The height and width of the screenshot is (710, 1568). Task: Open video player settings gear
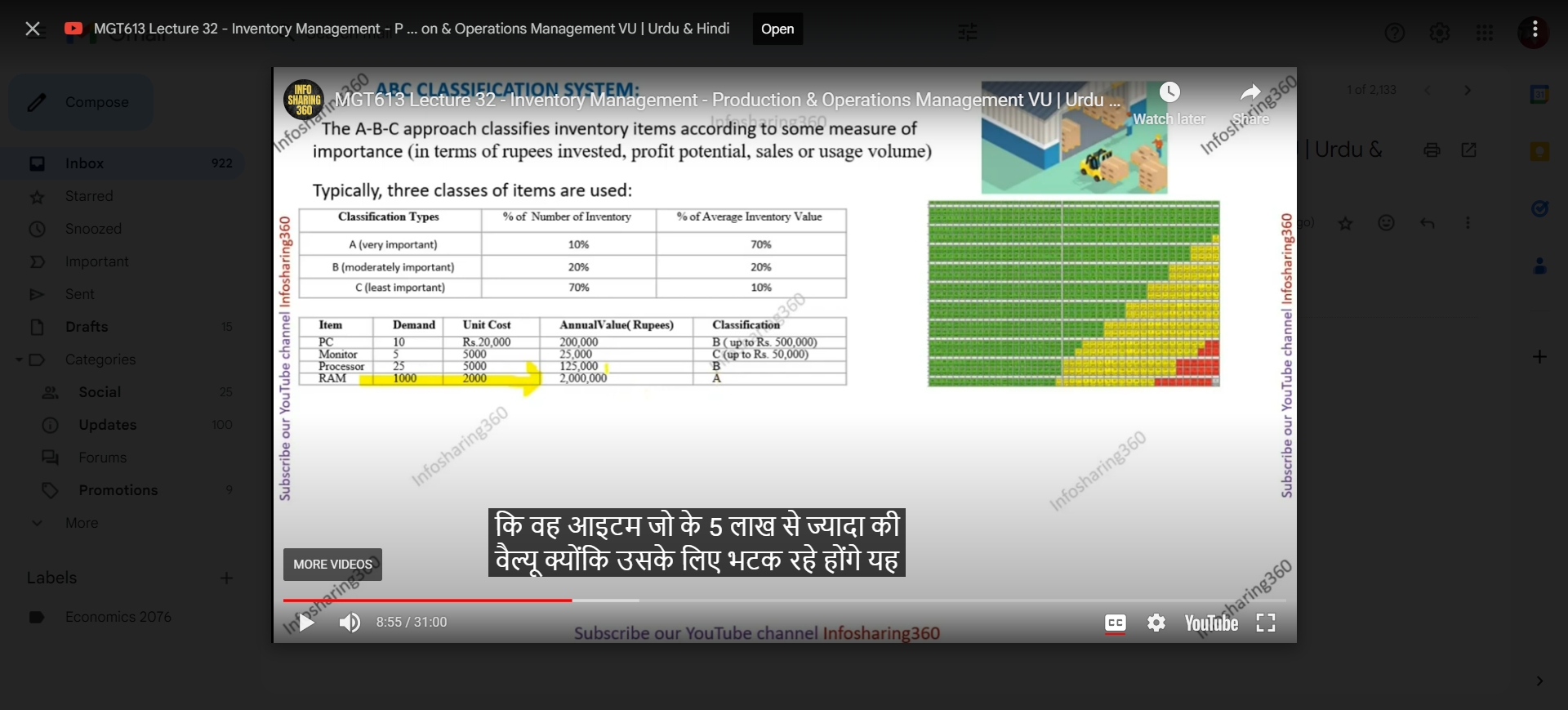(1156, 623)
